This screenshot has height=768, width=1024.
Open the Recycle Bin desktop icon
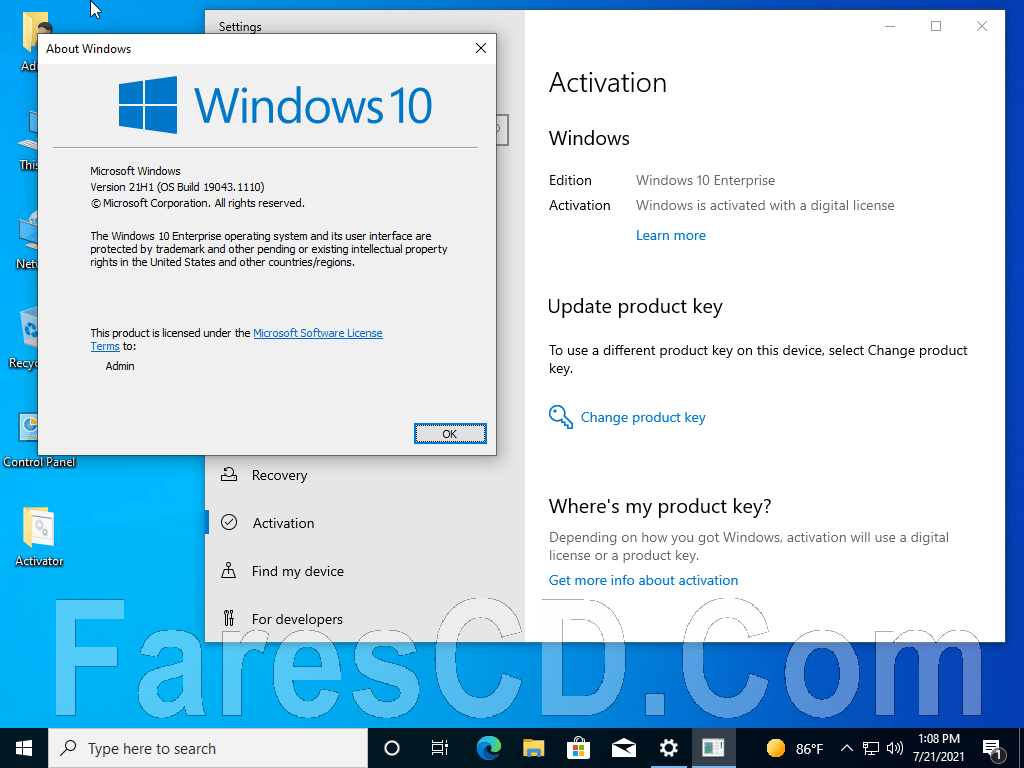[x=25, y=338]
